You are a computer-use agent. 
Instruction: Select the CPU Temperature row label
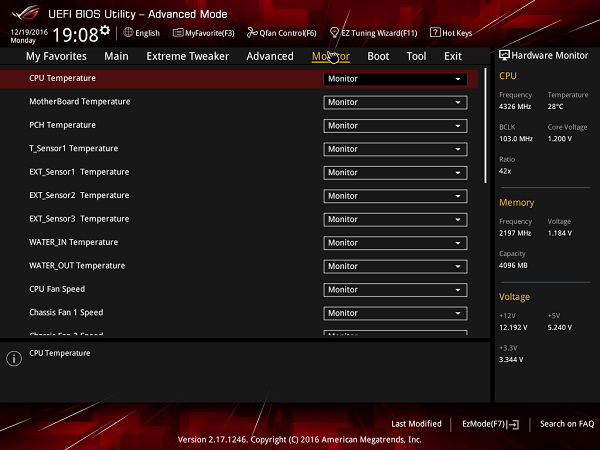coord(62,78)
